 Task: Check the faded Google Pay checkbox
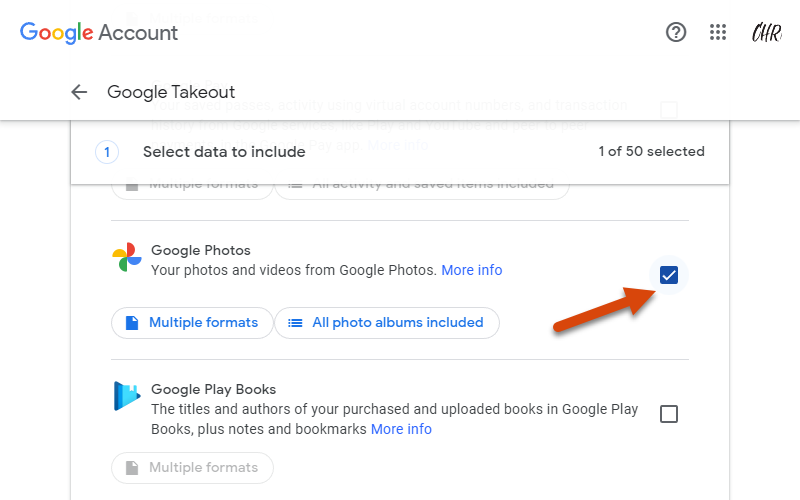click(668, 109)
